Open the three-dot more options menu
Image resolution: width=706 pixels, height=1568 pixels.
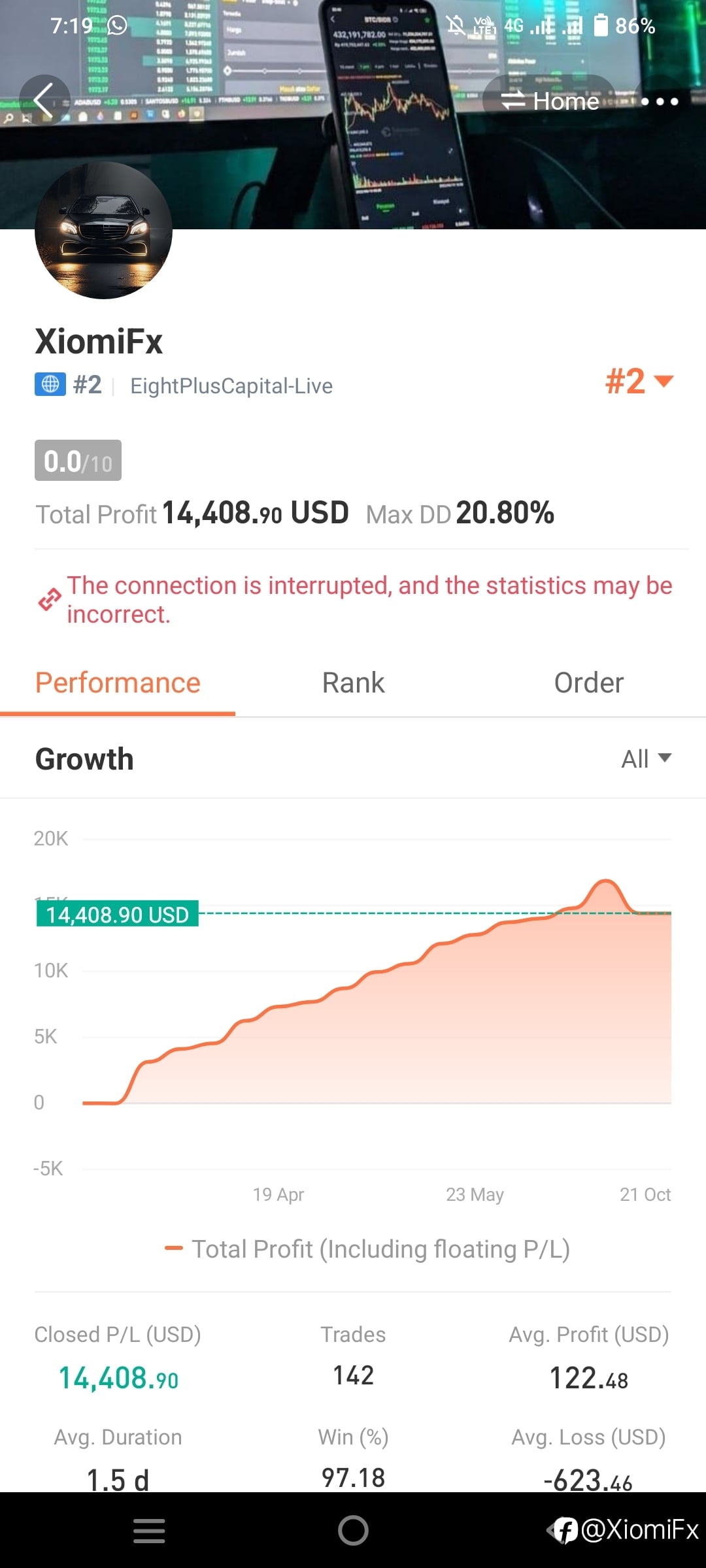(660, 101)
